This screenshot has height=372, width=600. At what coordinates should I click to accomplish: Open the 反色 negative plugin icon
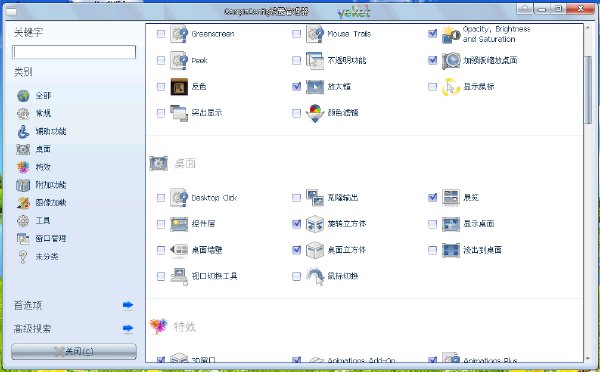(x=179, y=86)
